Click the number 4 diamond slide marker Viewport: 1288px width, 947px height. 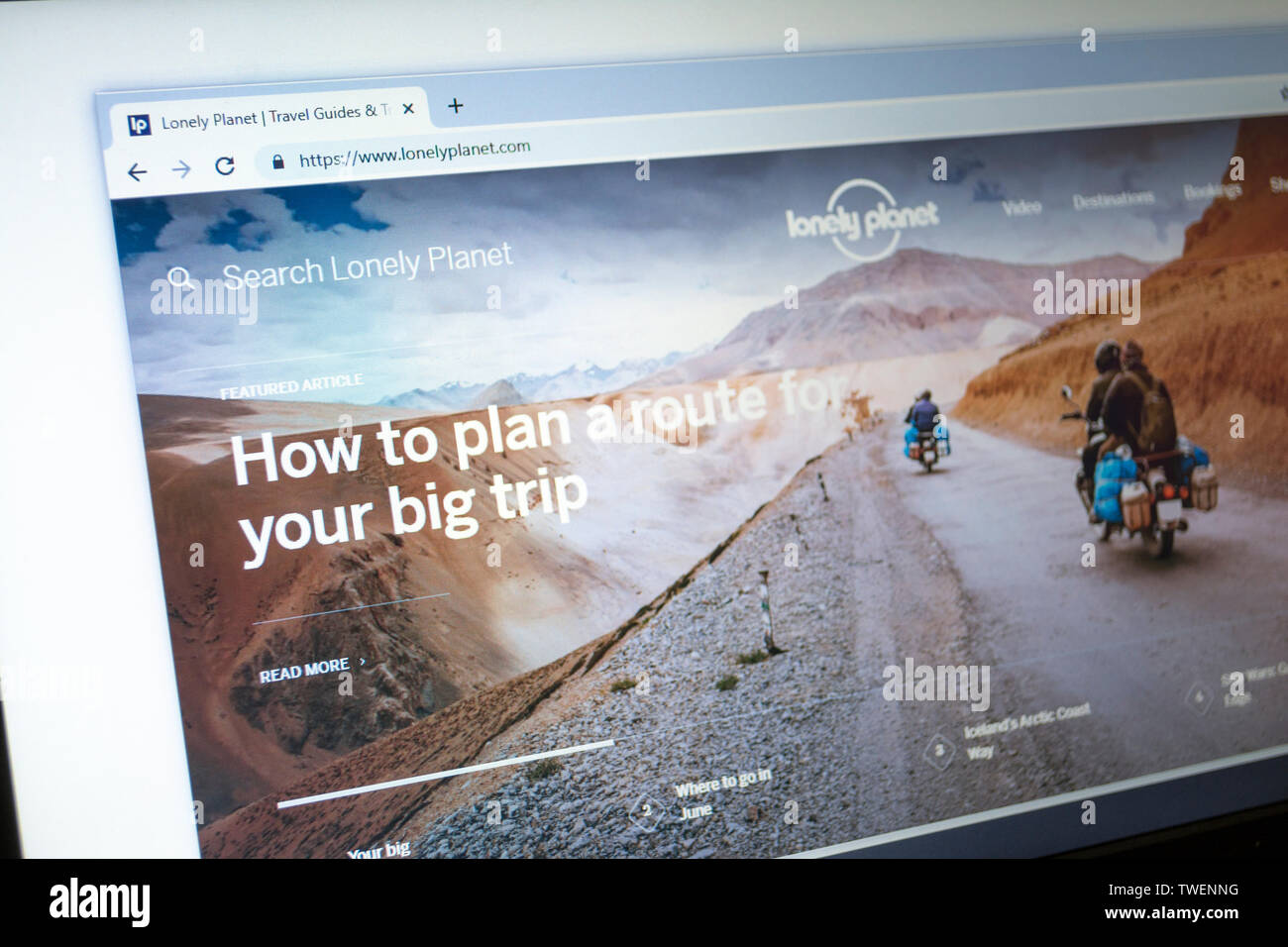coord(1198,696)
